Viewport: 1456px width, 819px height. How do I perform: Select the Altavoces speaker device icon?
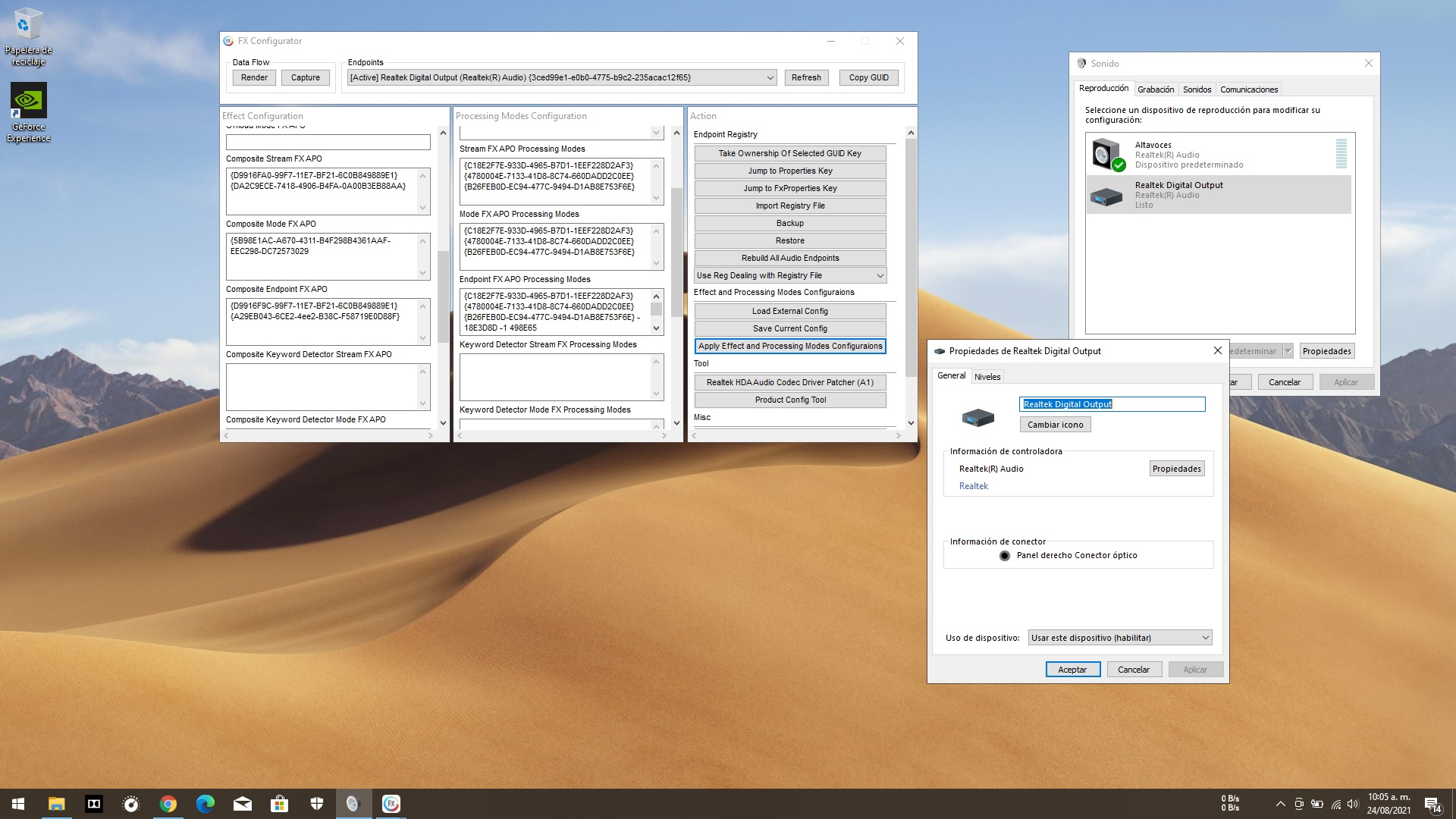pyautogui.click(x=1108, y=154)
